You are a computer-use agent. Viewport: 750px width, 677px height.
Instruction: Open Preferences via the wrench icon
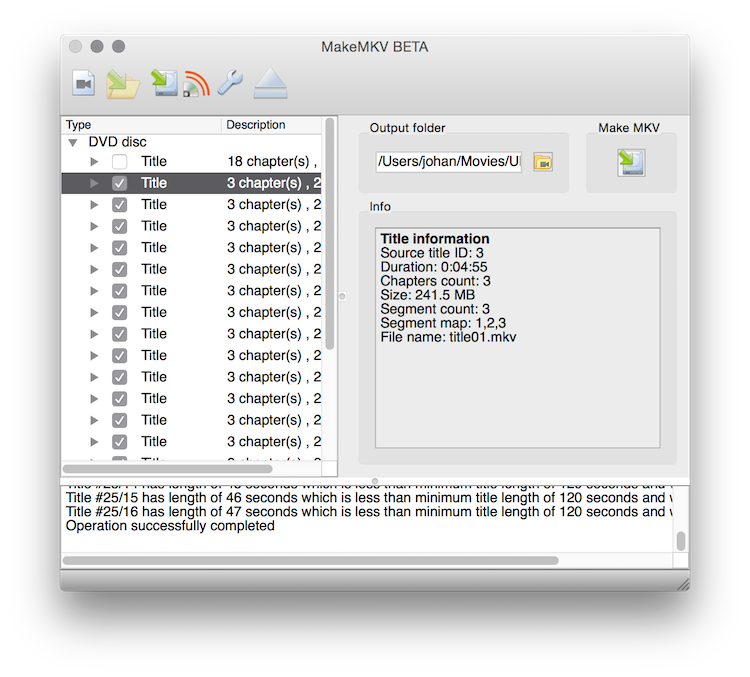coord(230,83)
